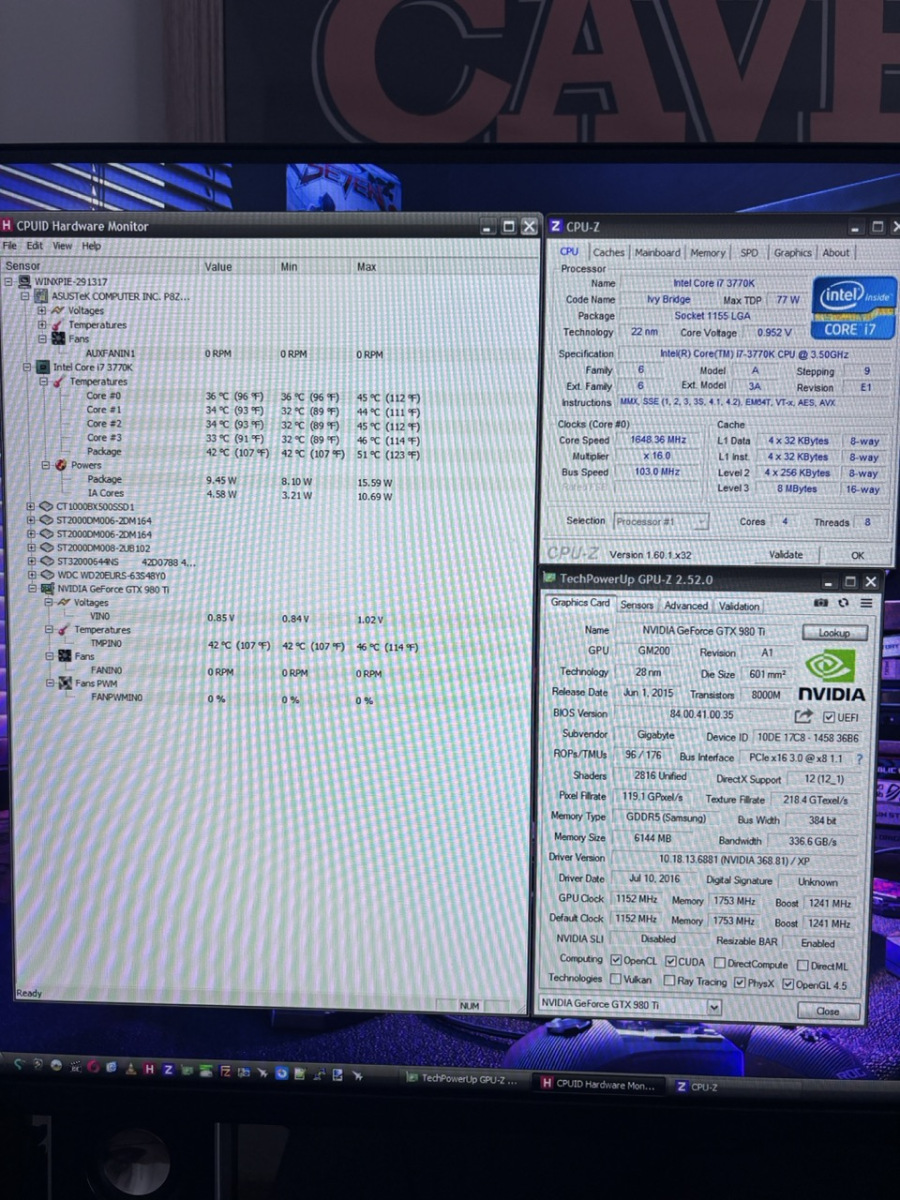This screenshot has width=900, height=1200.
Task: Open the GPU-Z hamburger menu
Action: (866, 604)
